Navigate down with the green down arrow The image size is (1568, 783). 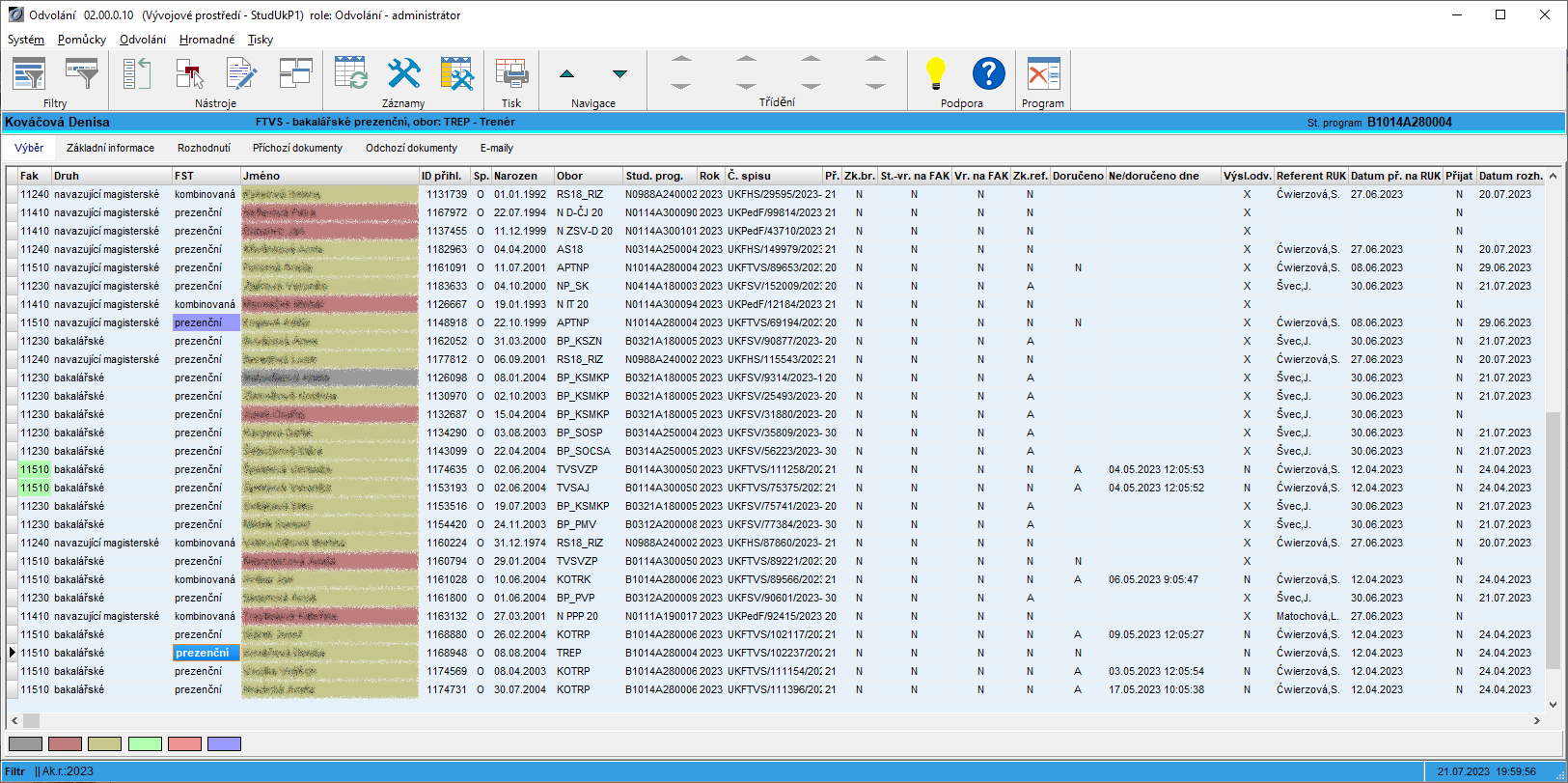coord(619,74)
